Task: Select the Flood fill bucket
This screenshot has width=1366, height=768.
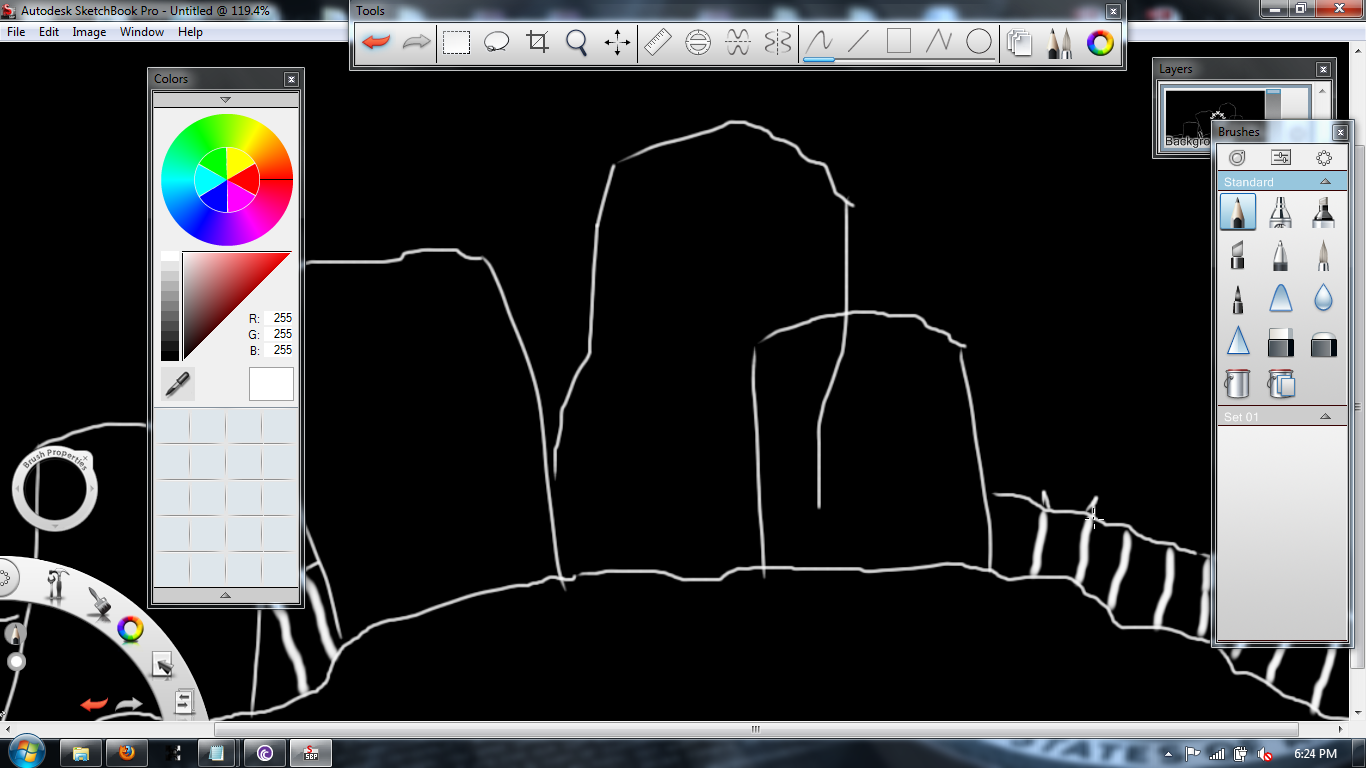Action: coord(1238,383)
